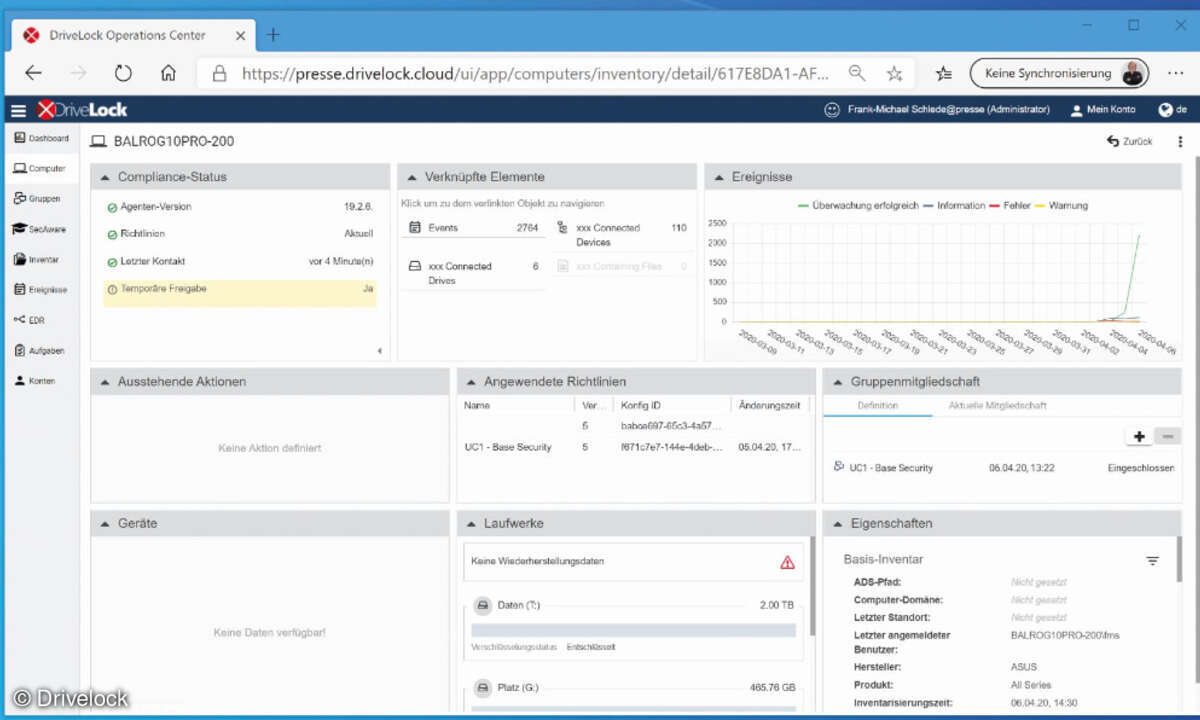Collapse the Verknüpfte Elemente panel
Image resolution: width=1200 pixels, height=720 pixels.
[x=411, y=177]
